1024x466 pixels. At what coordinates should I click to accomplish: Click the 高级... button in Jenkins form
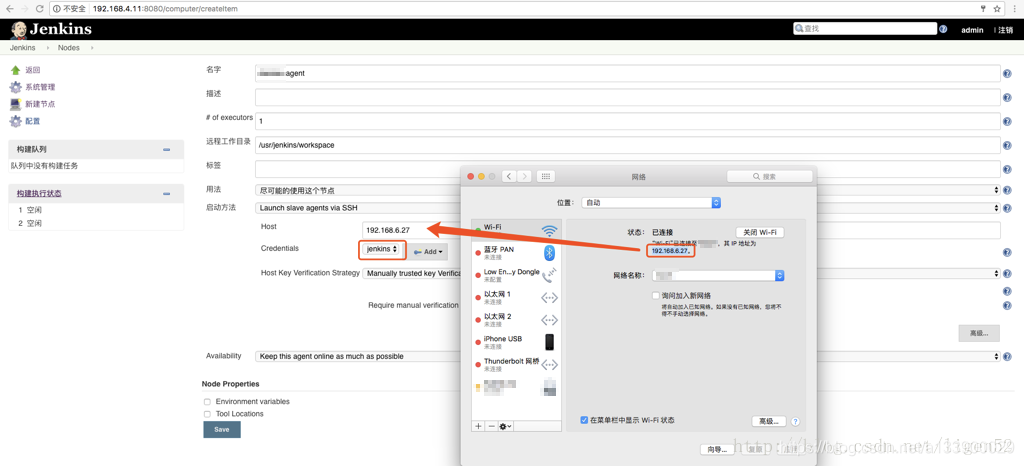point(979,333)
